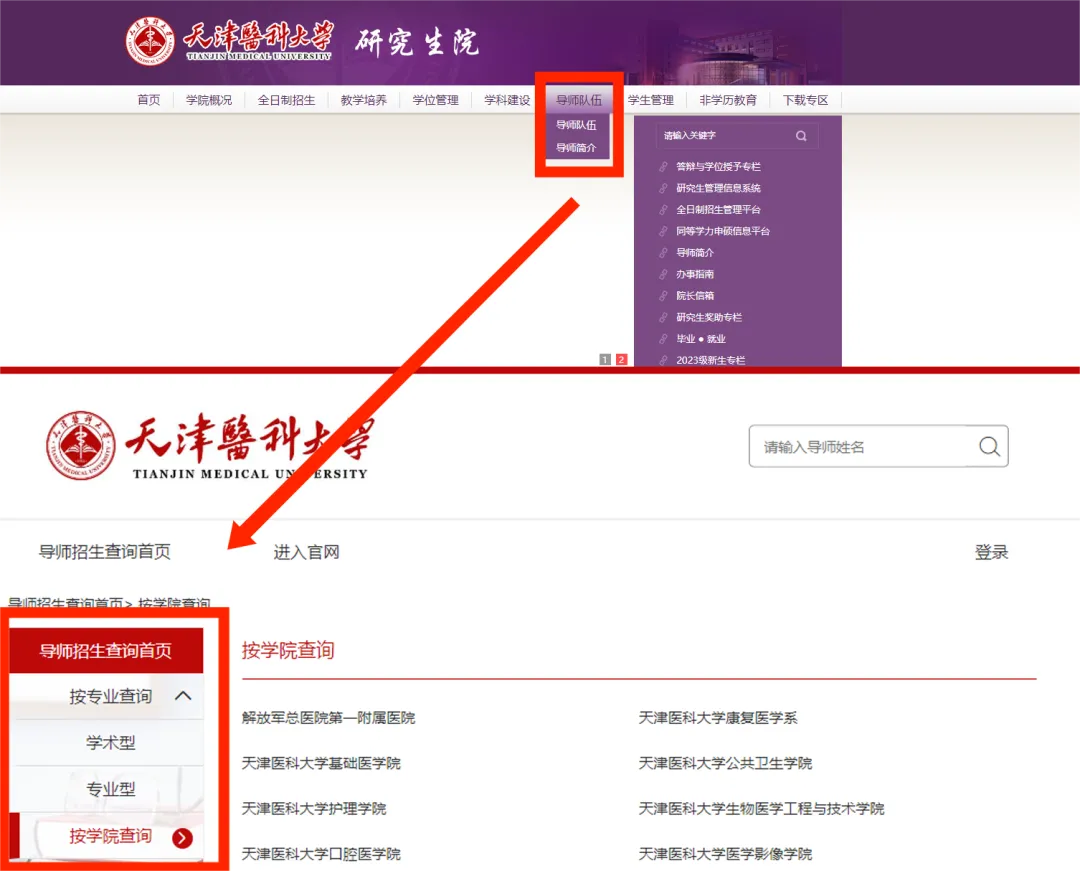This screenshot has height=871, width=1080.
Task: Click the magnifier icon beside tutor name field
Action: pos(989,447)
